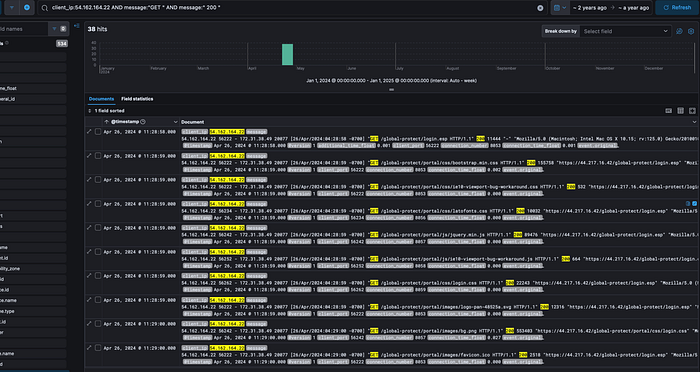Expand document row for login.esp request
Screen dimensions: 700x372
point(89,132)
